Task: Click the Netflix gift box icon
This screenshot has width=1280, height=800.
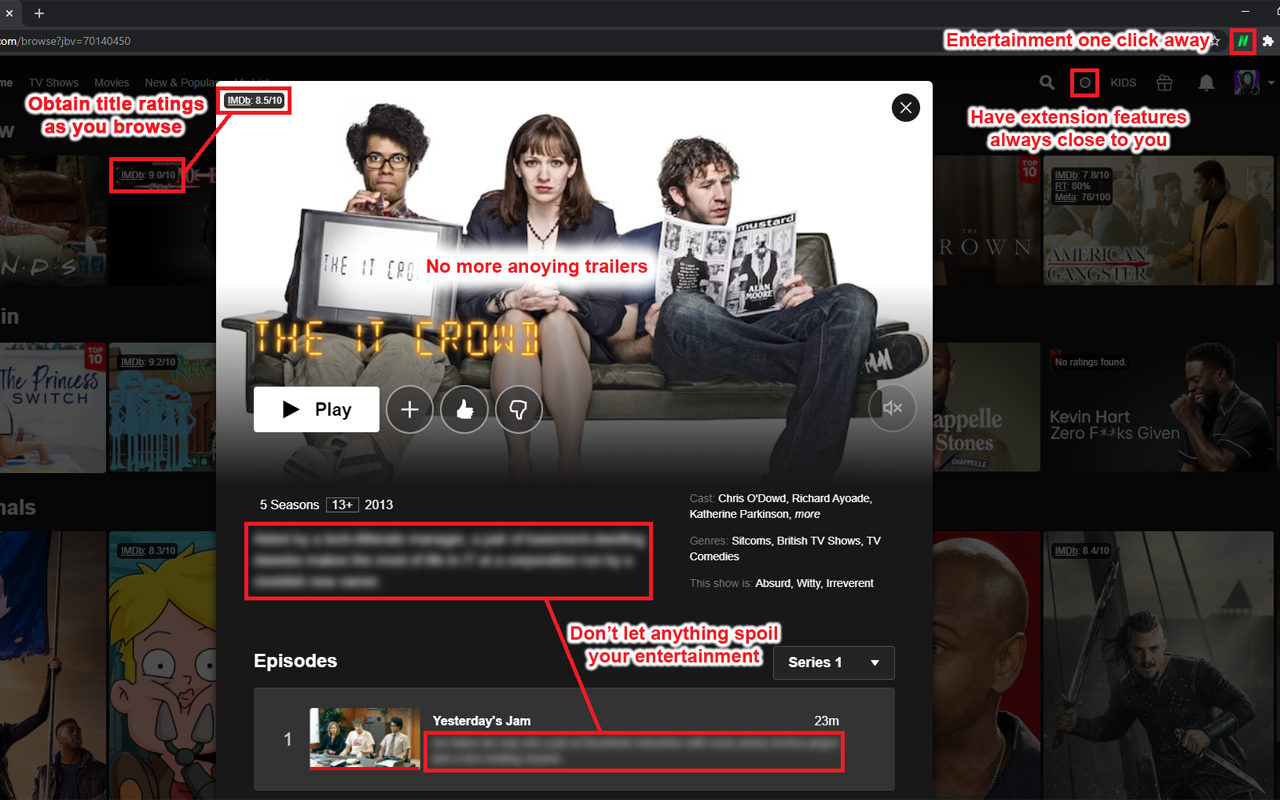Action: pyautogui.click(x=1164, y=82)
